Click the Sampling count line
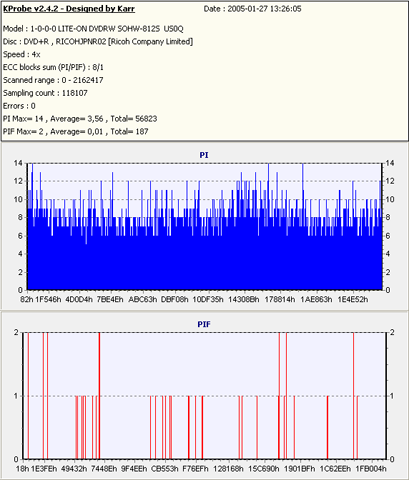The width and height of the screenshot is (409, 480). coord(45,93)
